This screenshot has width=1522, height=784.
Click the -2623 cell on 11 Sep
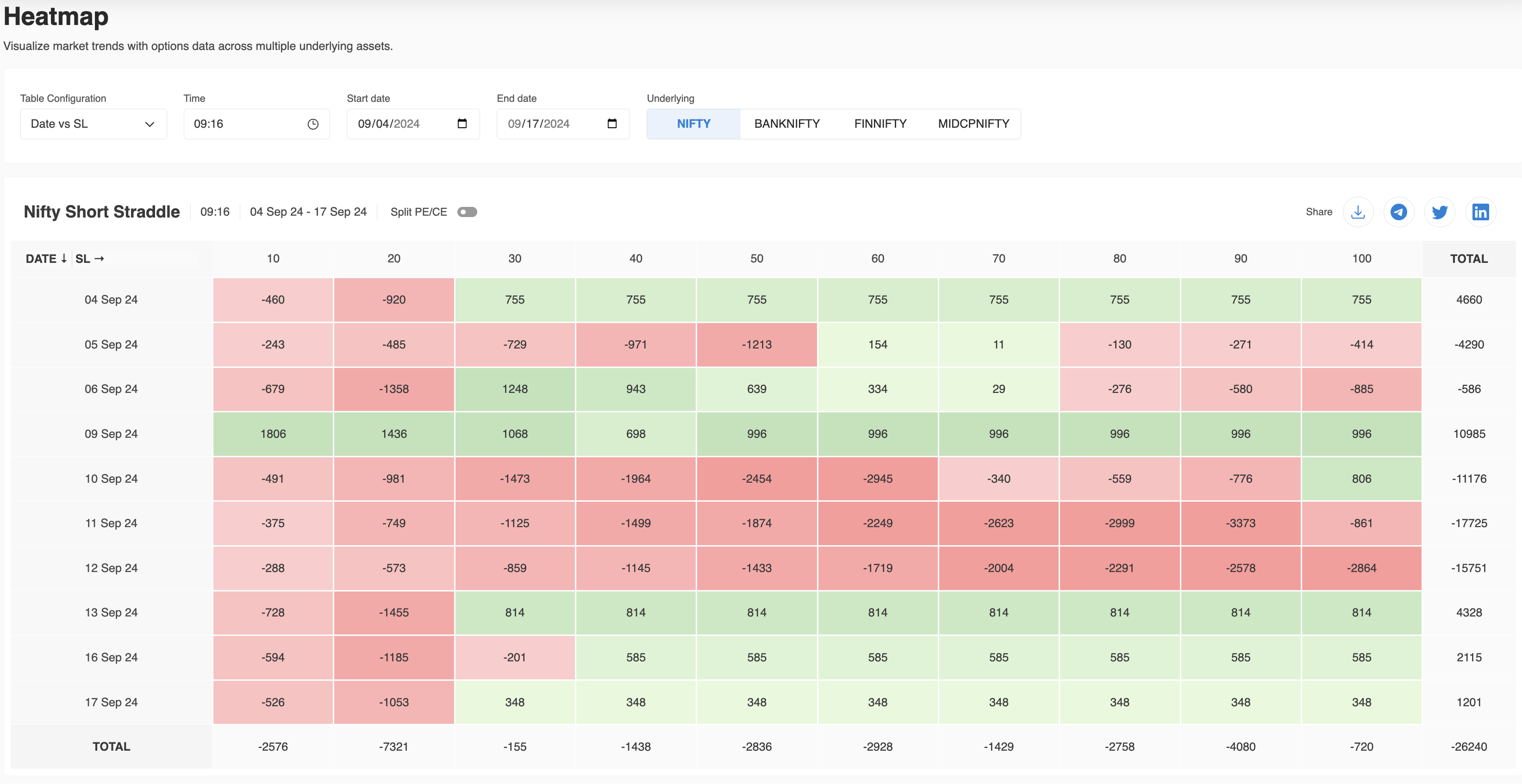pyautogui.click(x=998, y=523)
